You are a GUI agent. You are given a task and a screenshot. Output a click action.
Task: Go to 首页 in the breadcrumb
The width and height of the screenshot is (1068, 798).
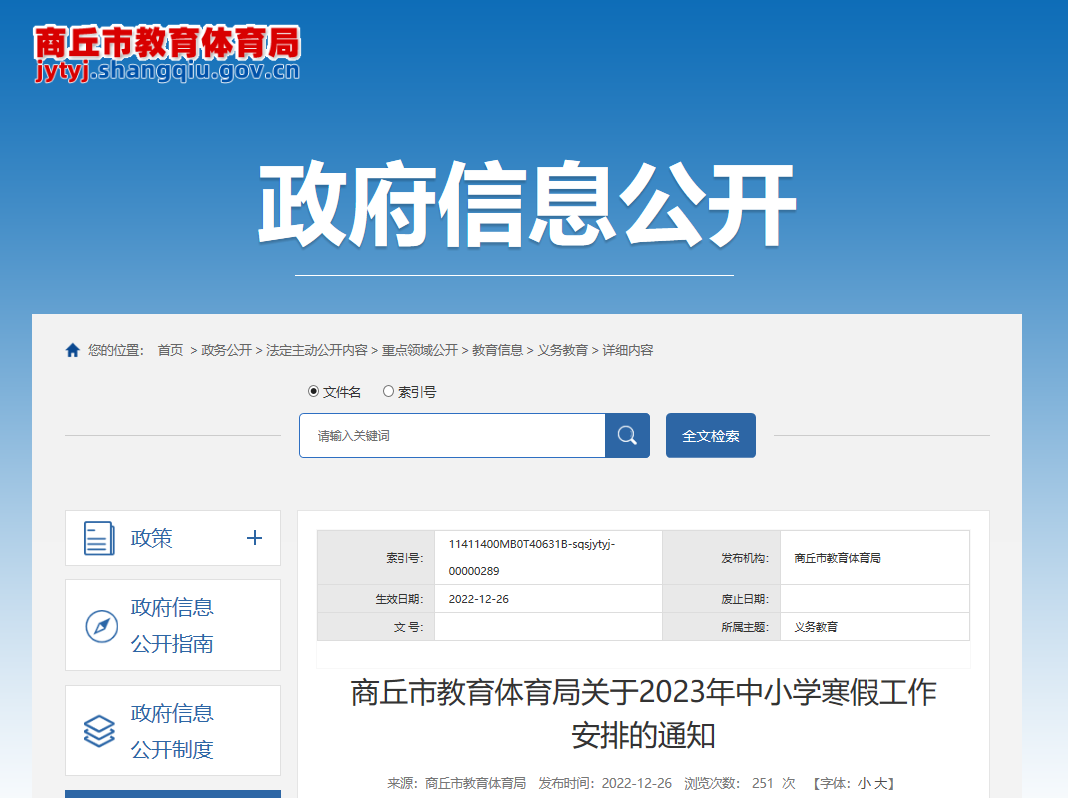170,350
